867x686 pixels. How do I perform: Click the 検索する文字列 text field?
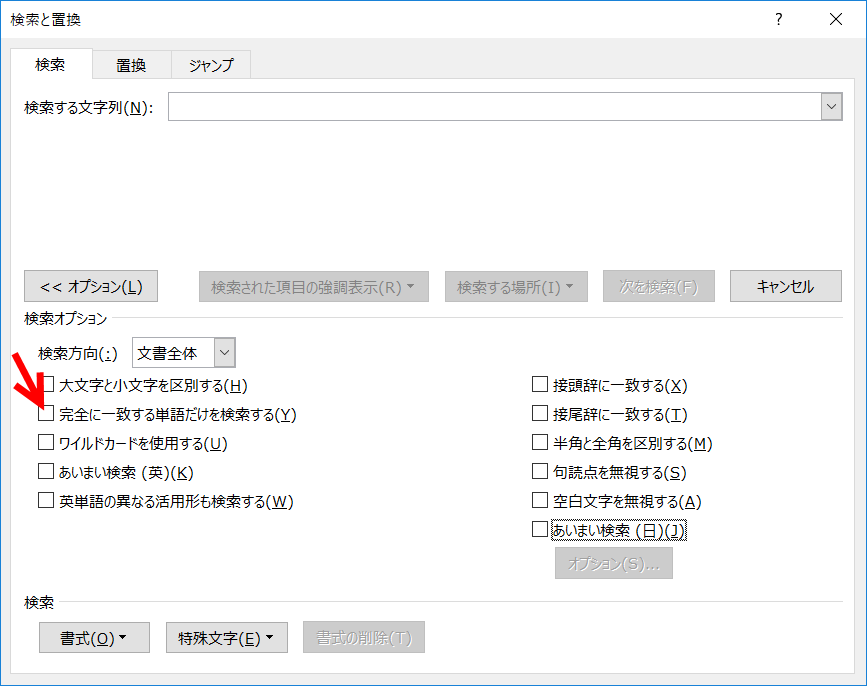pyautogui.click(x=493, y=107)
